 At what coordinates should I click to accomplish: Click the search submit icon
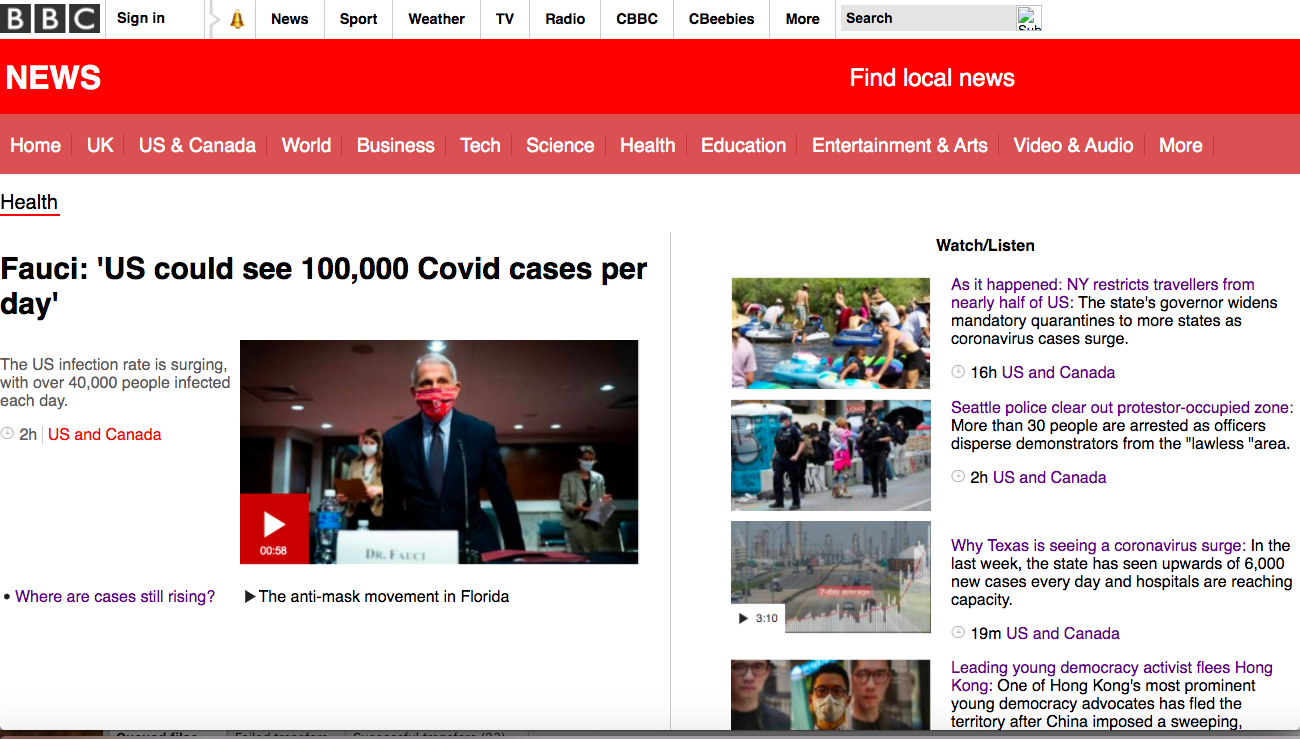pyautogui.click(x=1029, y=18)
